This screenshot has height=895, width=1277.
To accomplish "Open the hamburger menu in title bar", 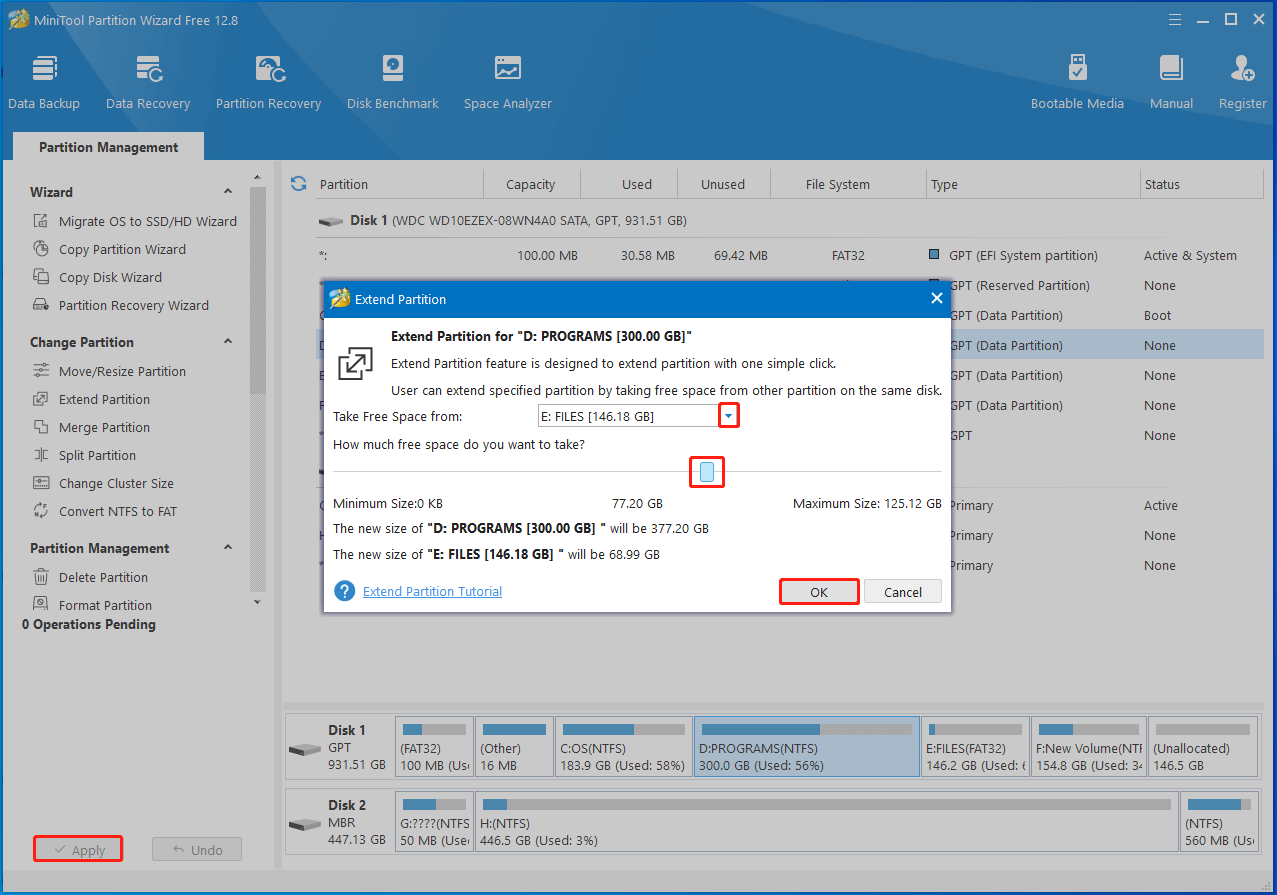I will coord(1175,20).
